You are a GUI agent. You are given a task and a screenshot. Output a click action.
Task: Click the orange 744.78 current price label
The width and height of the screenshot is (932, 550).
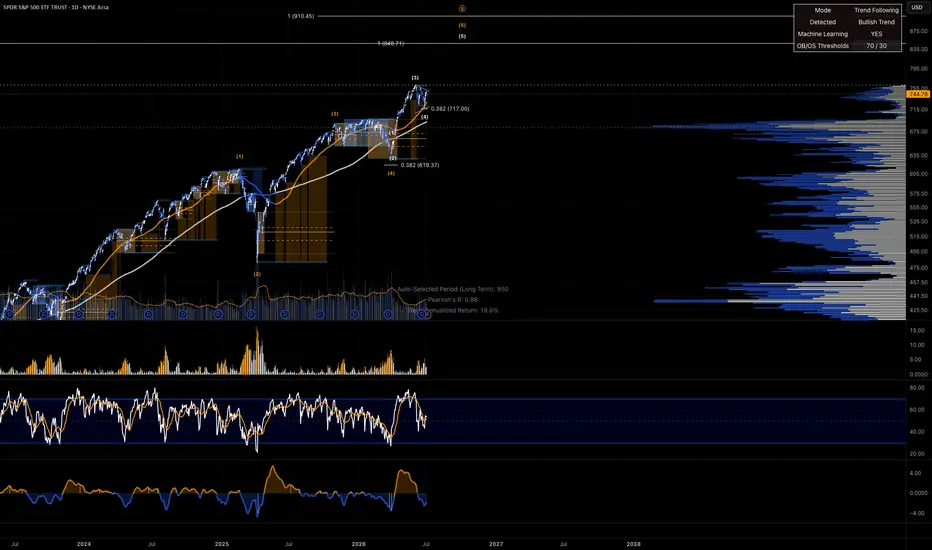click(918, 94)
